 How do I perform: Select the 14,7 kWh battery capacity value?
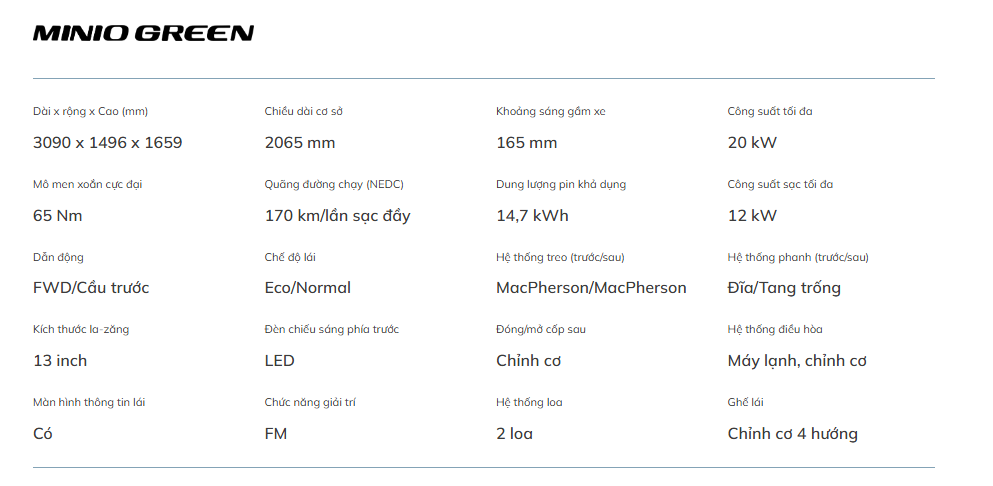pos(532,216)
